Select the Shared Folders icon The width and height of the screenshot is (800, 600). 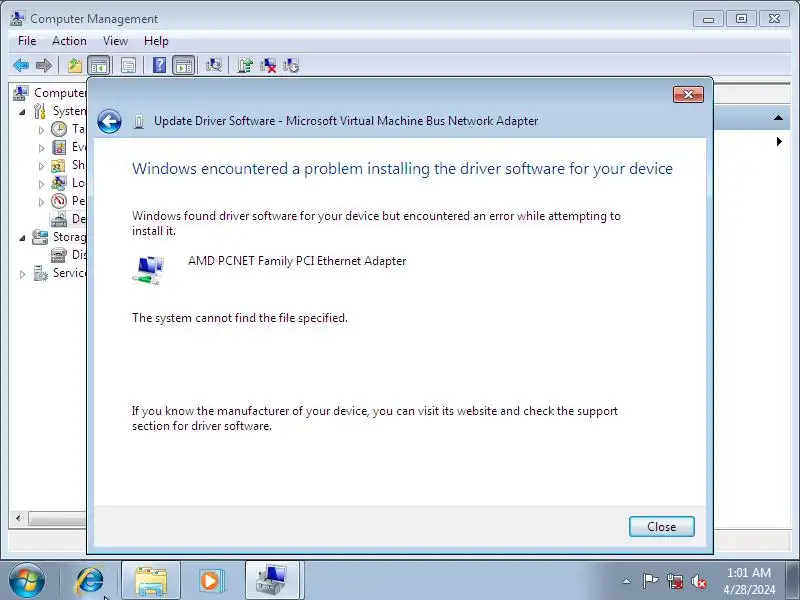(x=59, y=165)
